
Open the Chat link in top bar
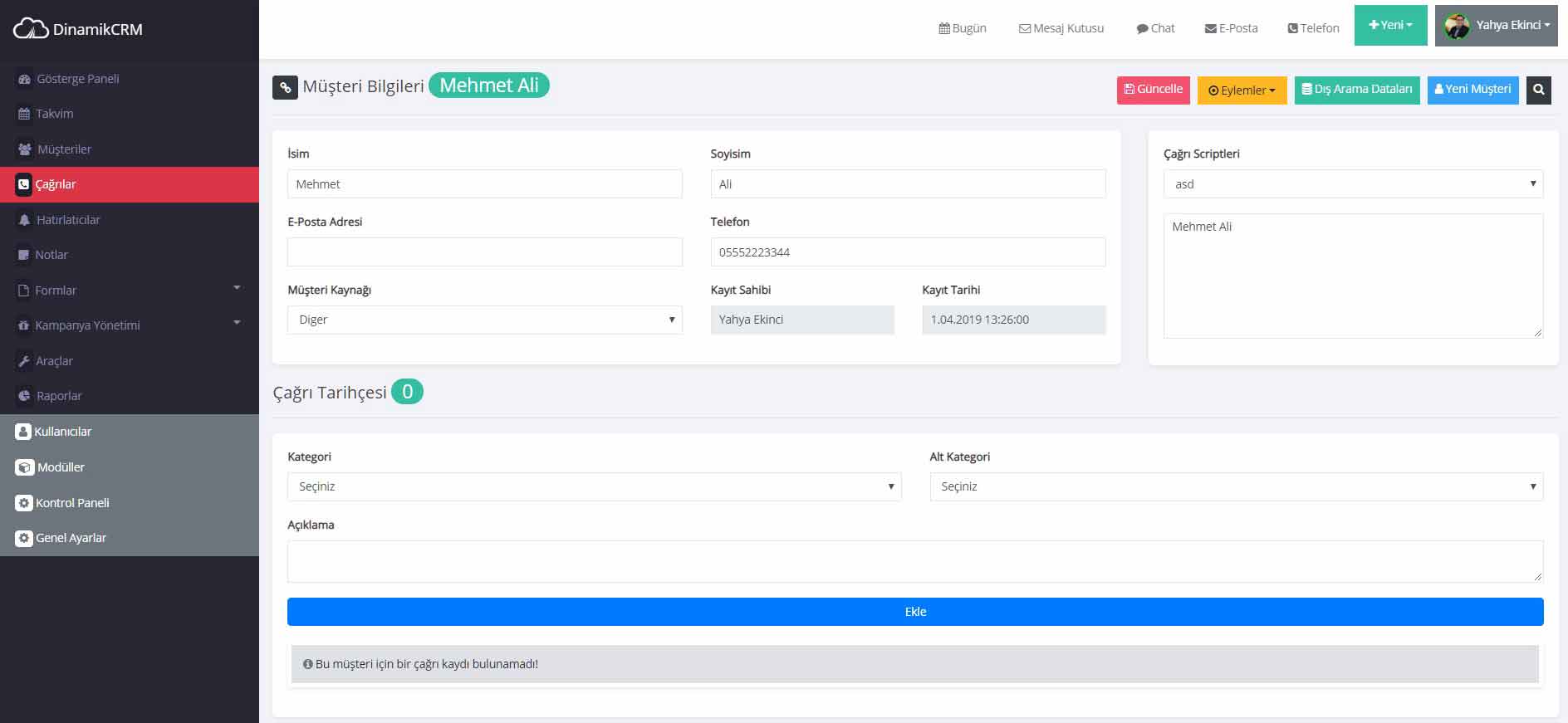(1155, 28)
